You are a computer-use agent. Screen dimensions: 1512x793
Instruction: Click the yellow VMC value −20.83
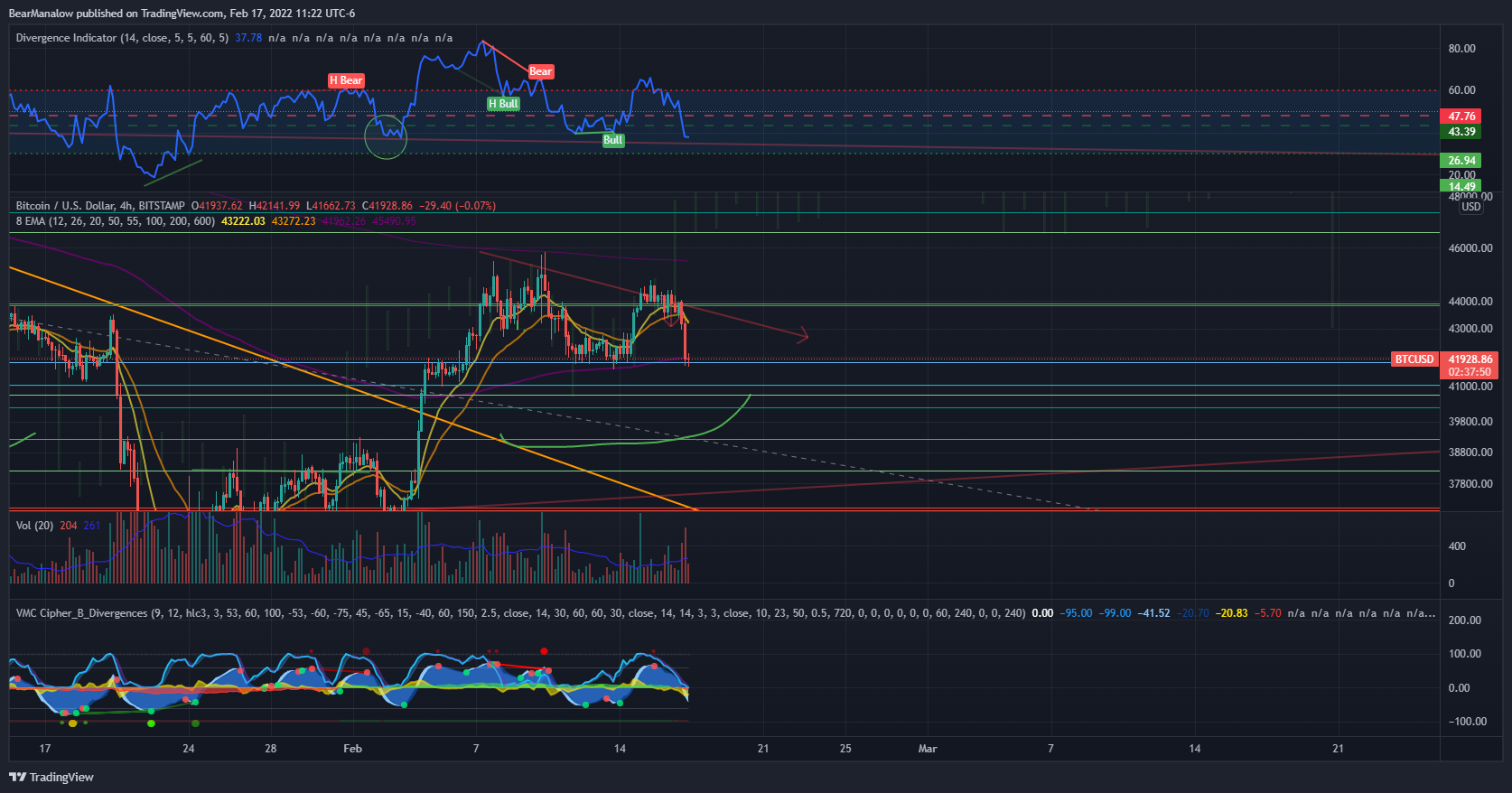point(1231,613)
